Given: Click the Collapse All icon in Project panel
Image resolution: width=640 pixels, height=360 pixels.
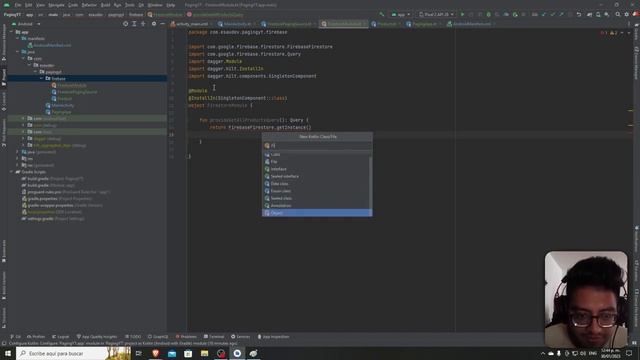Looking at the screenshot, I should click(x=143, y=24).
